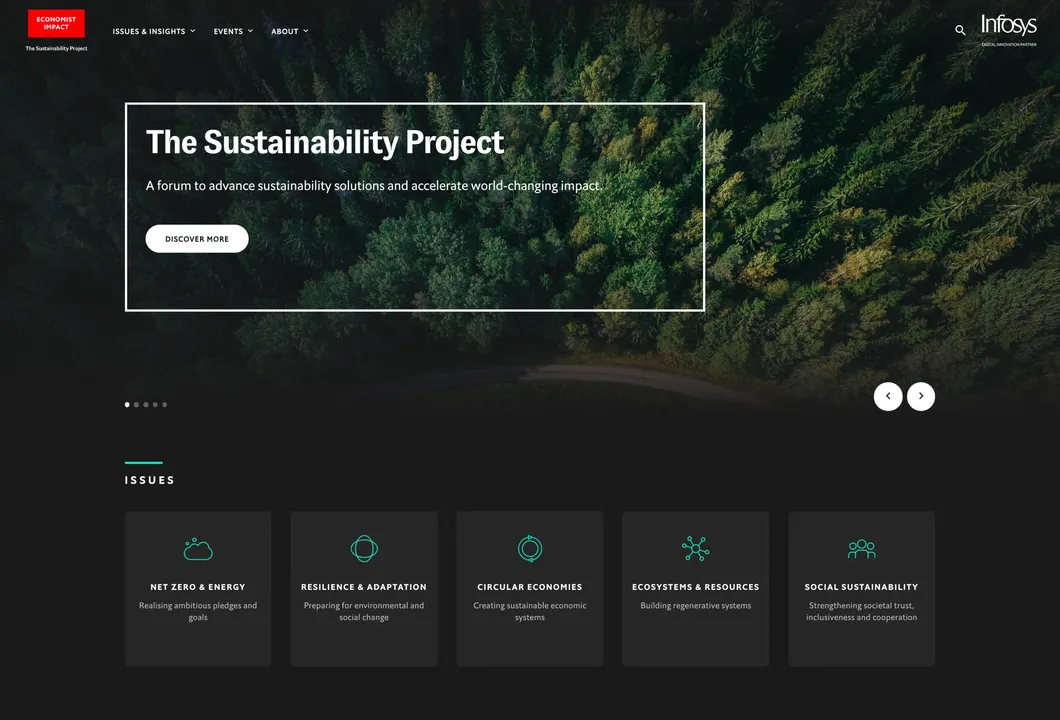1060x720 pixels.
Task: Open the Circular Economies title
Action: 530,587
